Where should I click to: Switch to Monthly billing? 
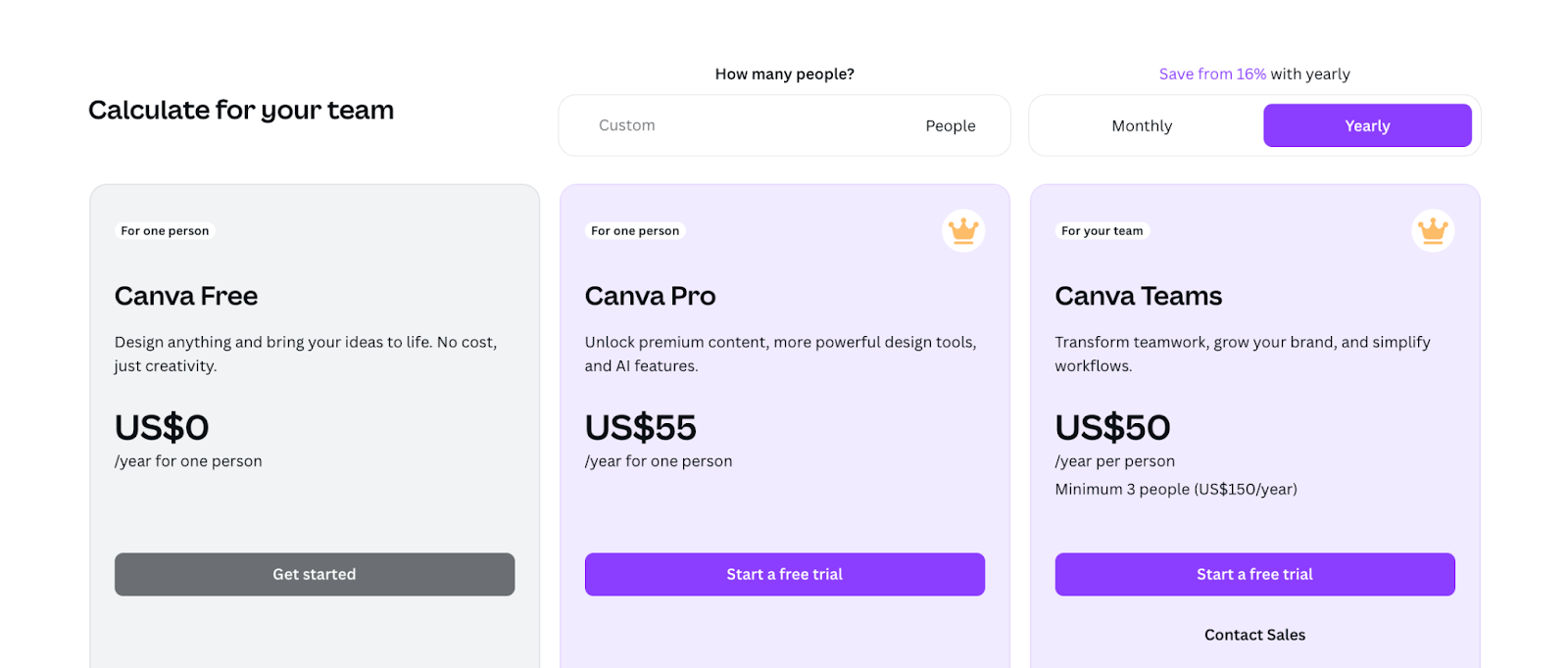(1141, 125)
